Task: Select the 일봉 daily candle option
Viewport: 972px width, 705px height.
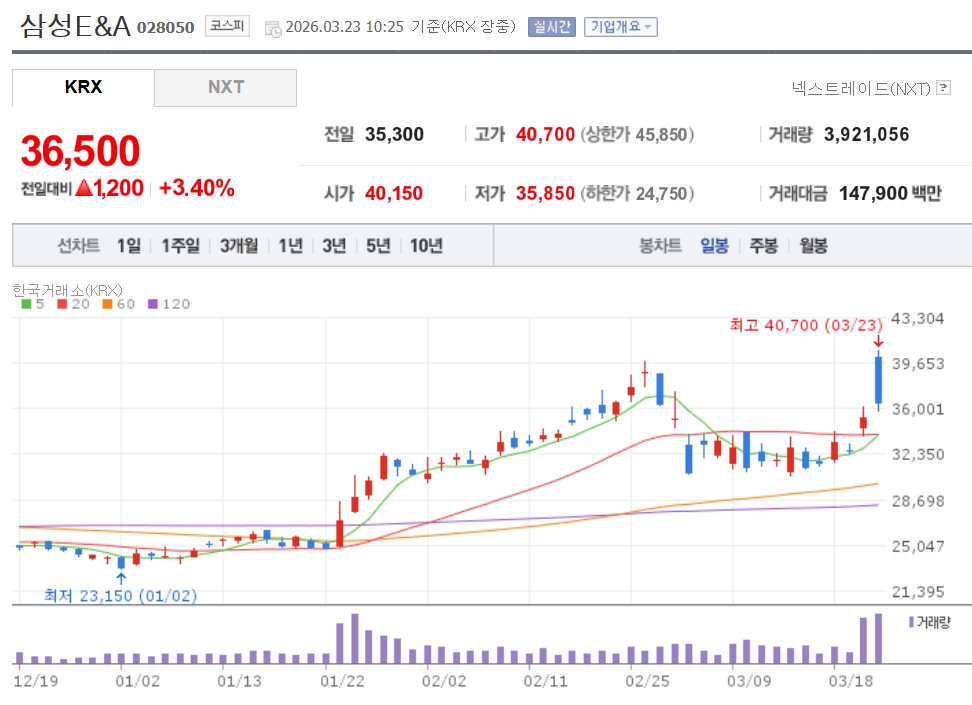Action: coord(714,246)
